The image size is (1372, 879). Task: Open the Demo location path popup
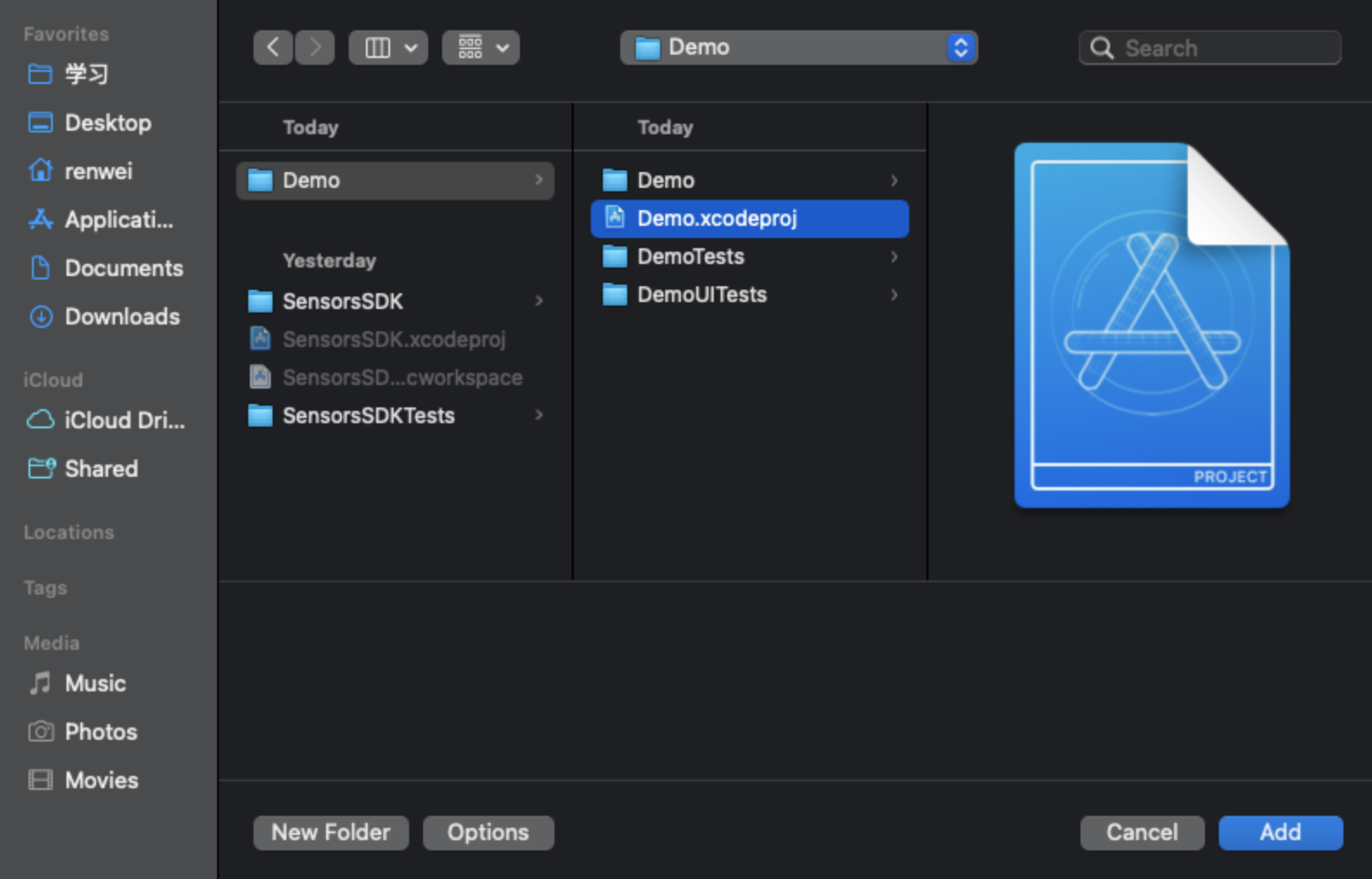point(798,48)
